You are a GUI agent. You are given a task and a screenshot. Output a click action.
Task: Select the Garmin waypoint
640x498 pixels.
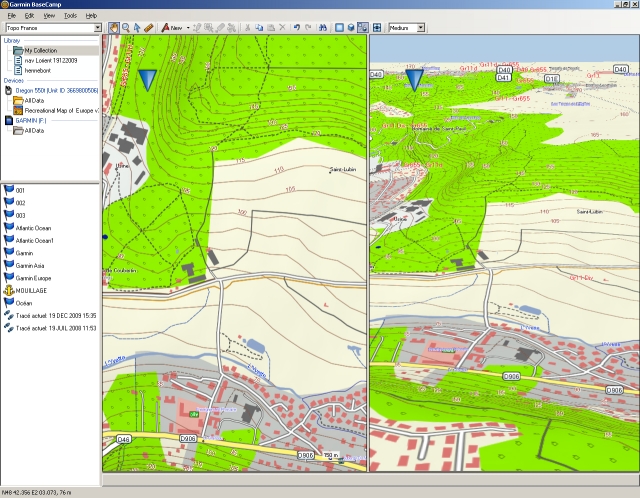(x=24, y=253)
